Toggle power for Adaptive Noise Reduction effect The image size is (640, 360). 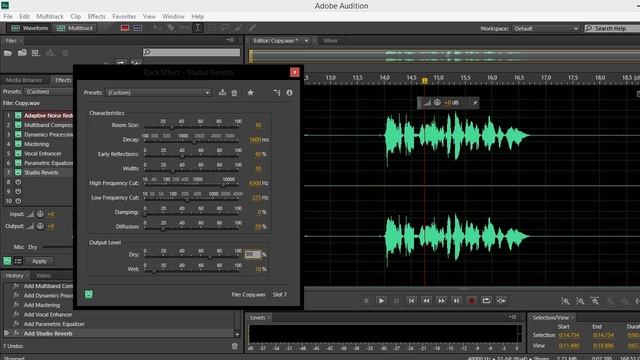[x=18, y=116]
